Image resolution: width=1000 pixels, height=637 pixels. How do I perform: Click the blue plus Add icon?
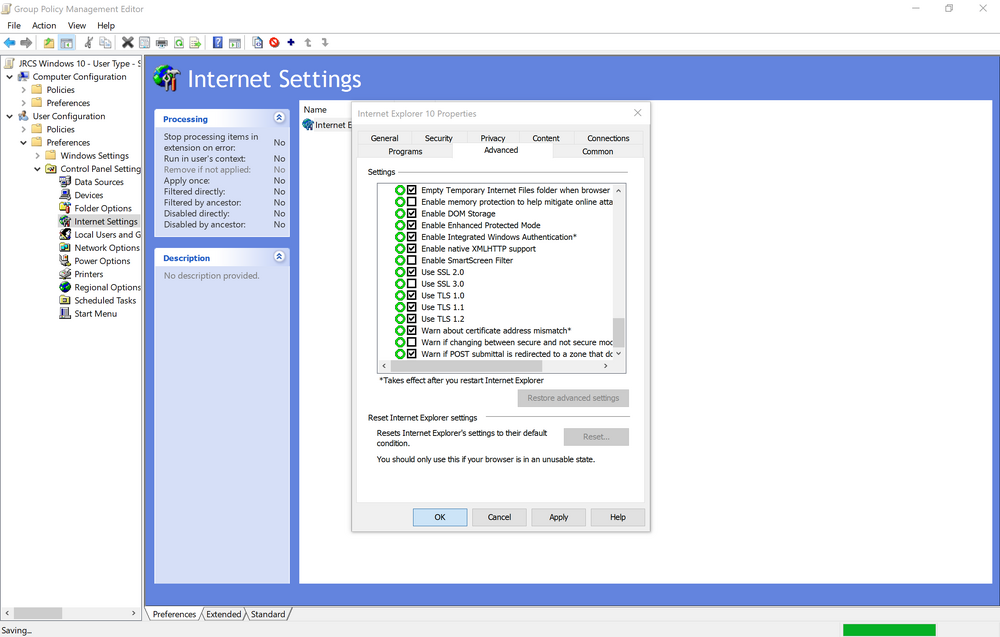tap(291, 43)
